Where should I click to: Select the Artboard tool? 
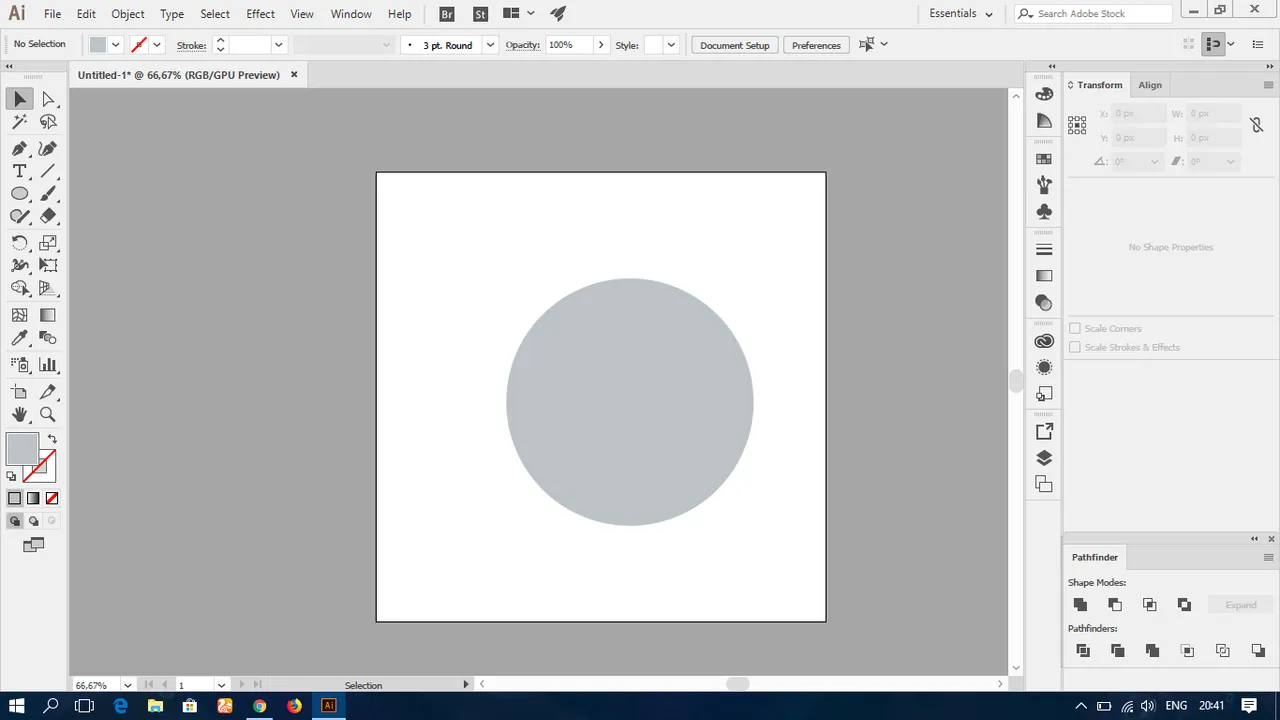tap(19, 392)
